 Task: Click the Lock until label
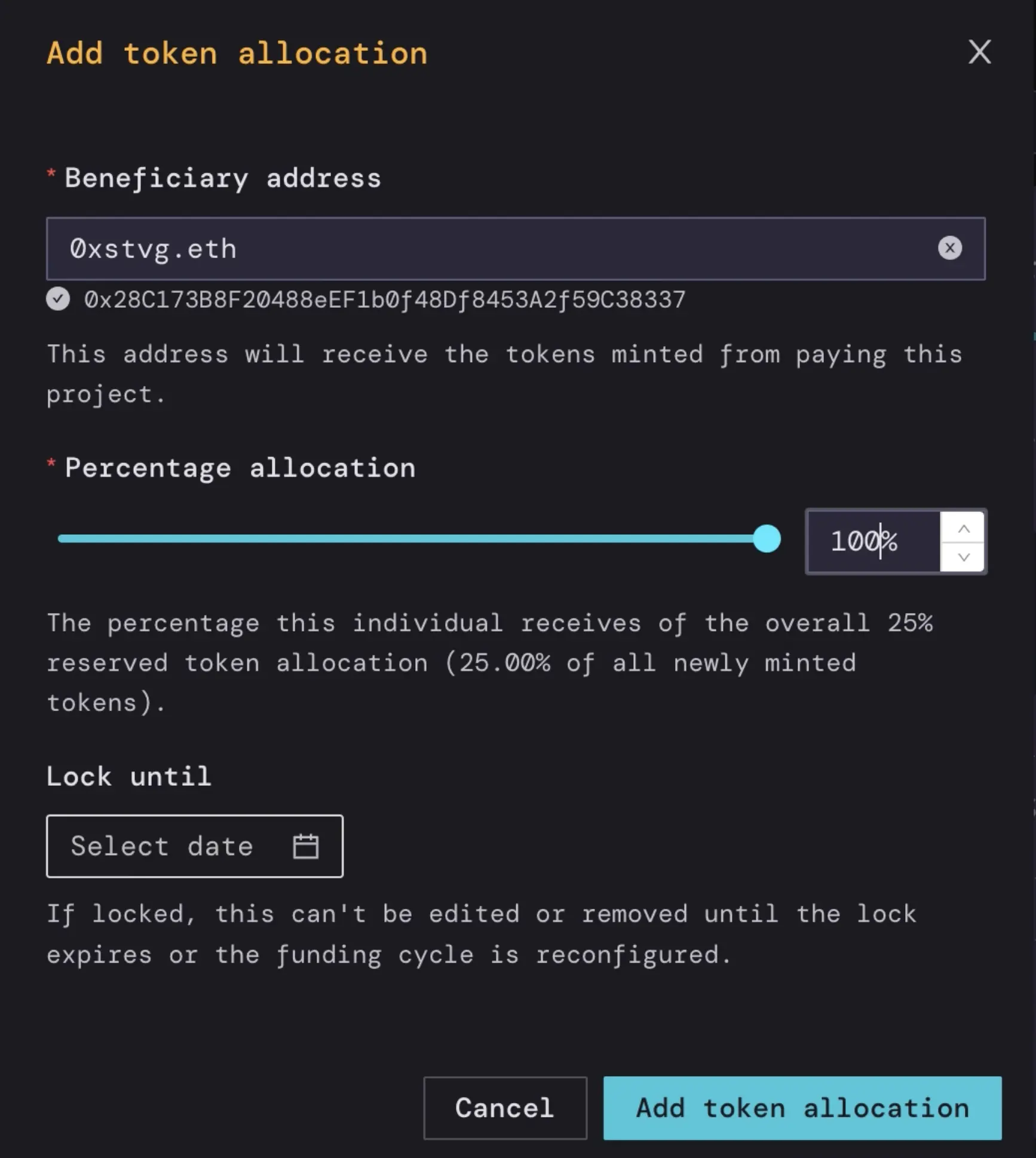point(128,776)
